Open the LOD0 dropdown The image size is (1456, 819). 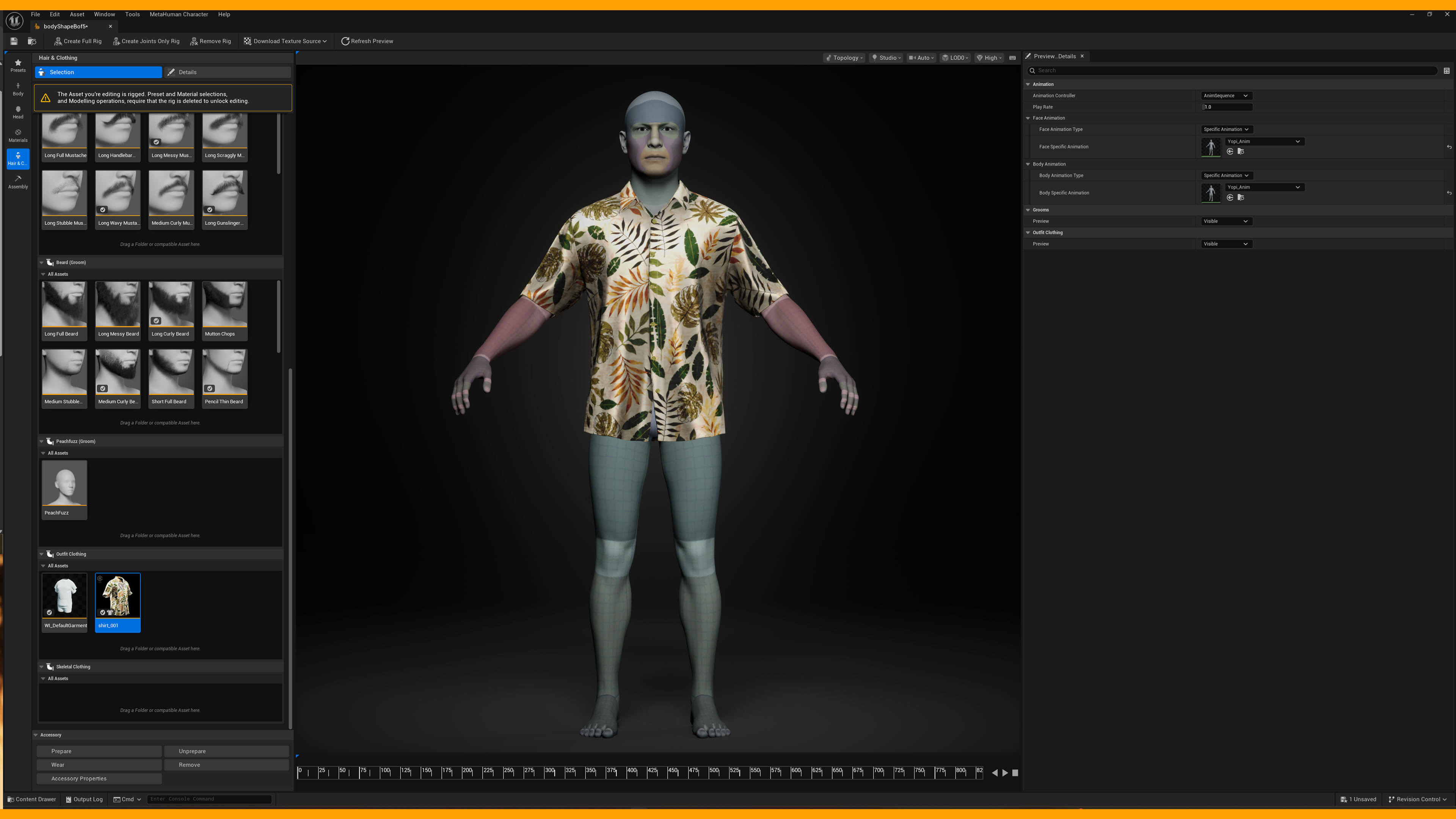(x=956, y=58)
